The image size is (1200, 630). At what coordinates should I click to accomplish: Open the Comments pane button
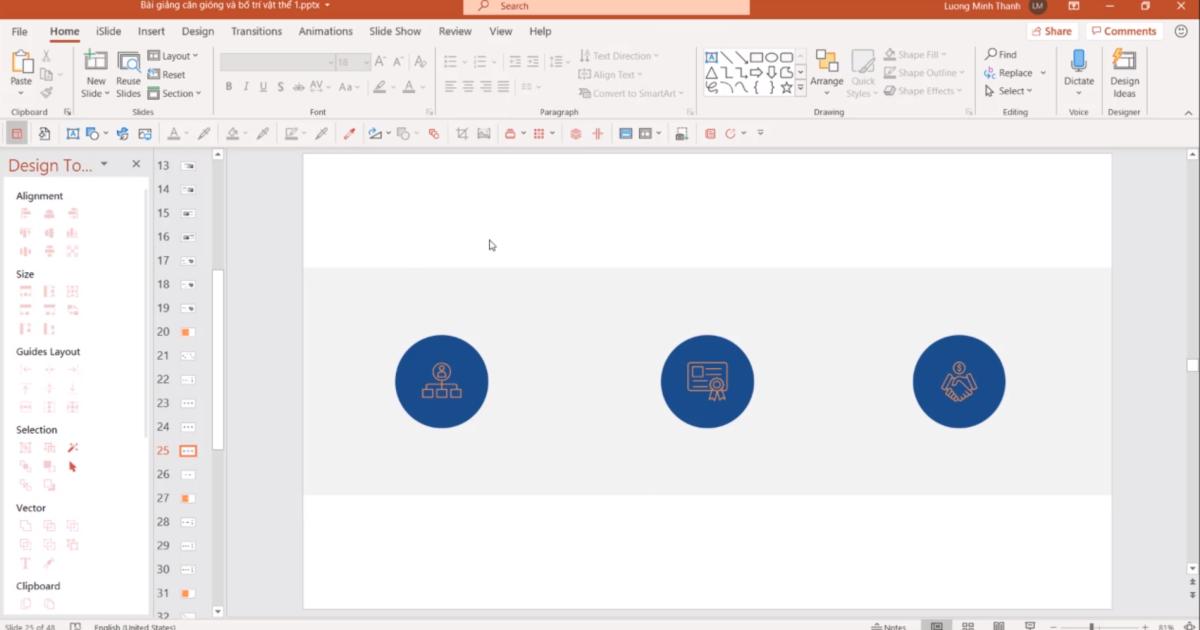(1123, 31)
